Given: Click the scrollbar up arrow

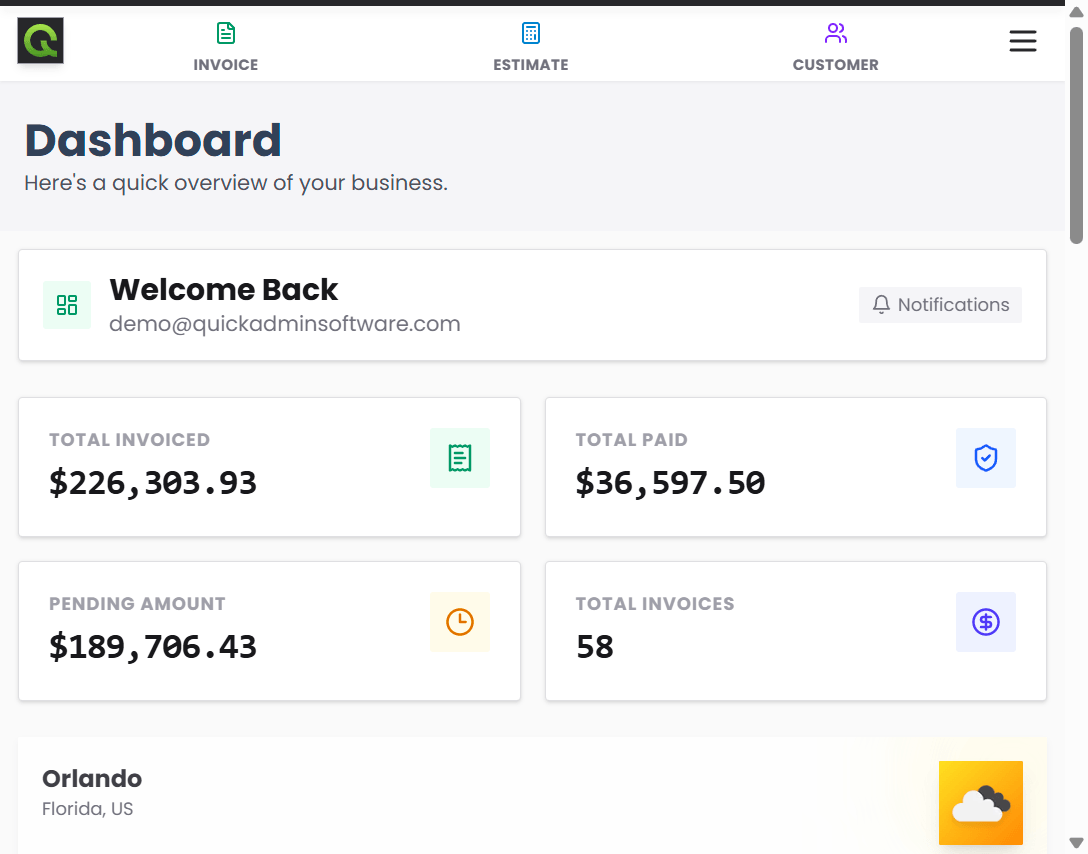Looking at the screenshot, I should (x=1076, y=12).
